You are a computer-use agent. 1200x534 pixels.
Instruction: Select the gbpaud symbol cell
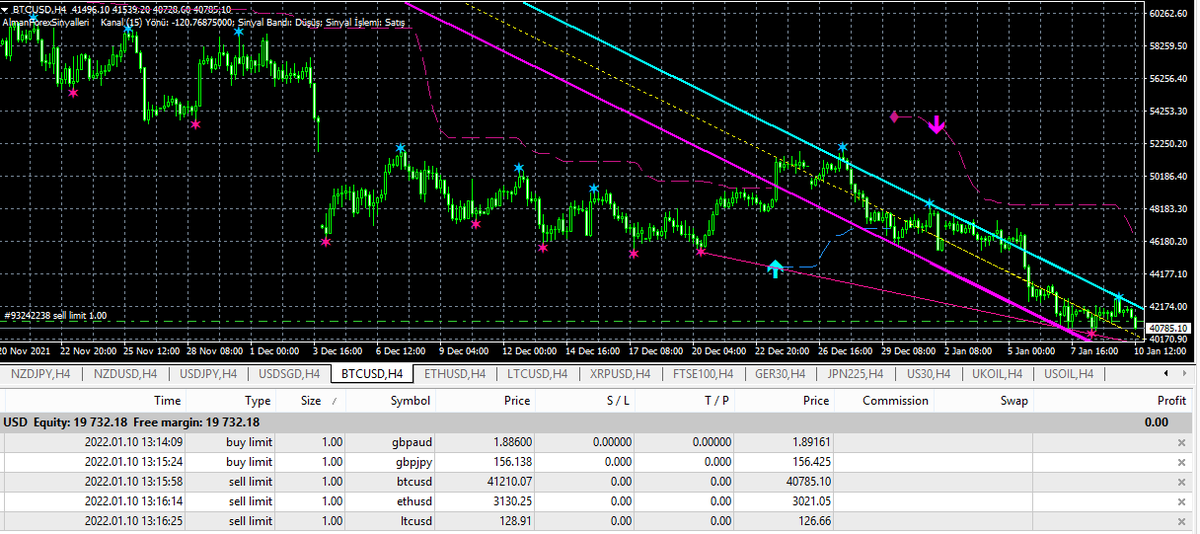[410, 443]
